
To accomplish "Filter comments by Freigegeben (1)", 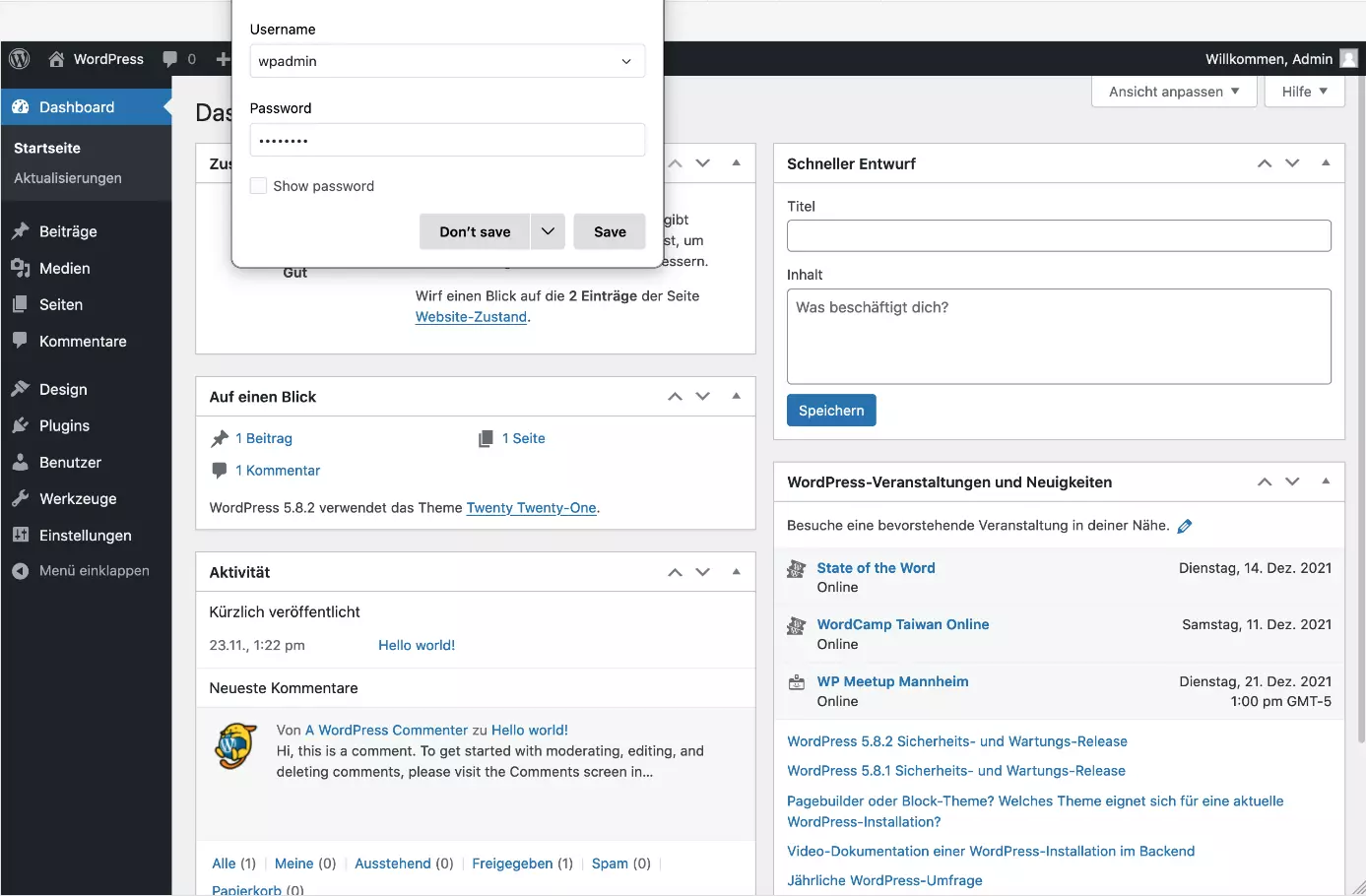I will [x=522, y=864].
